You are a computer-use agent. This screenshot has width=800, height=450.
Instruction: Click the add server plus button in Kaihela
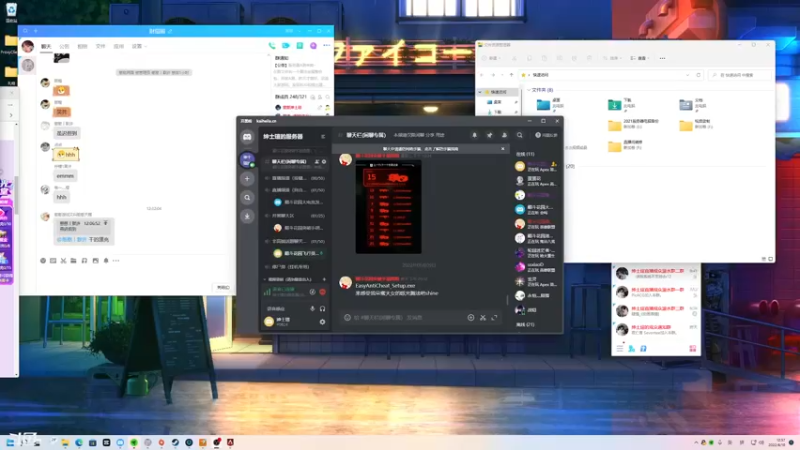coord(247,179)
